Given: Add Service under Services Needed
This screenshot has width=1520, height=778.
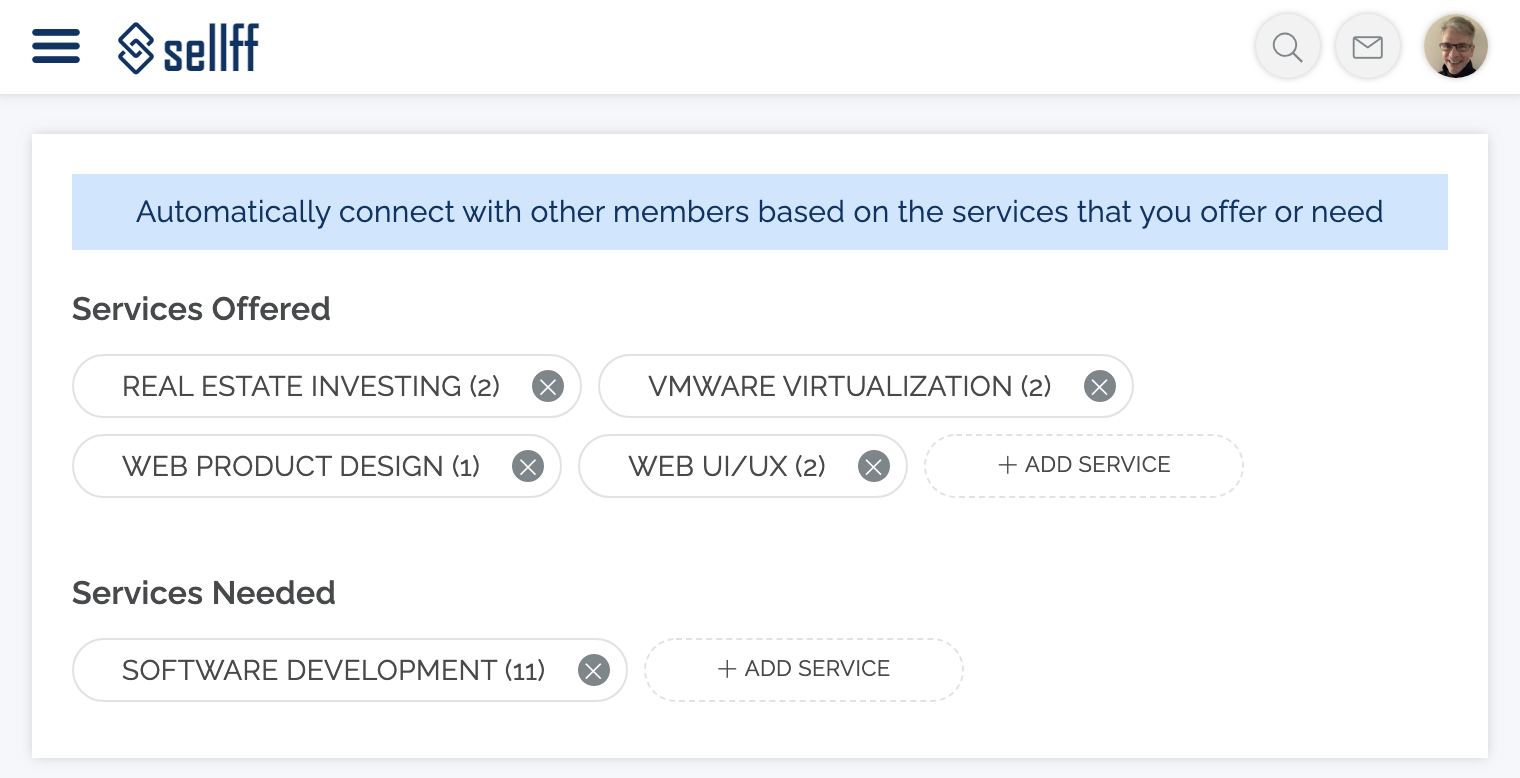Looking at the screenshot, I should 803,669.
